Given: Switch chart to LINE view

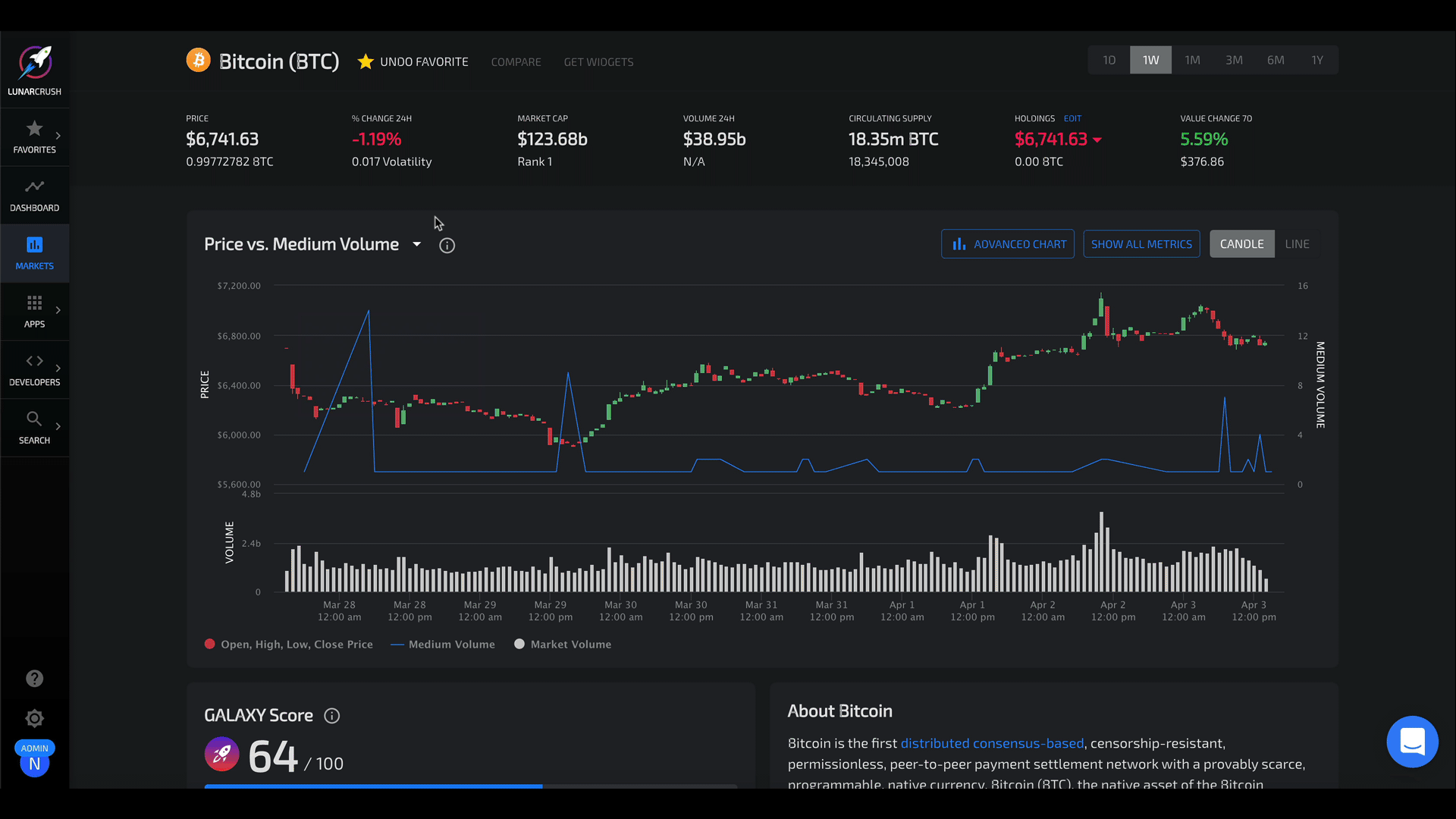Looking at the screenshot, I should point(1297,244).
